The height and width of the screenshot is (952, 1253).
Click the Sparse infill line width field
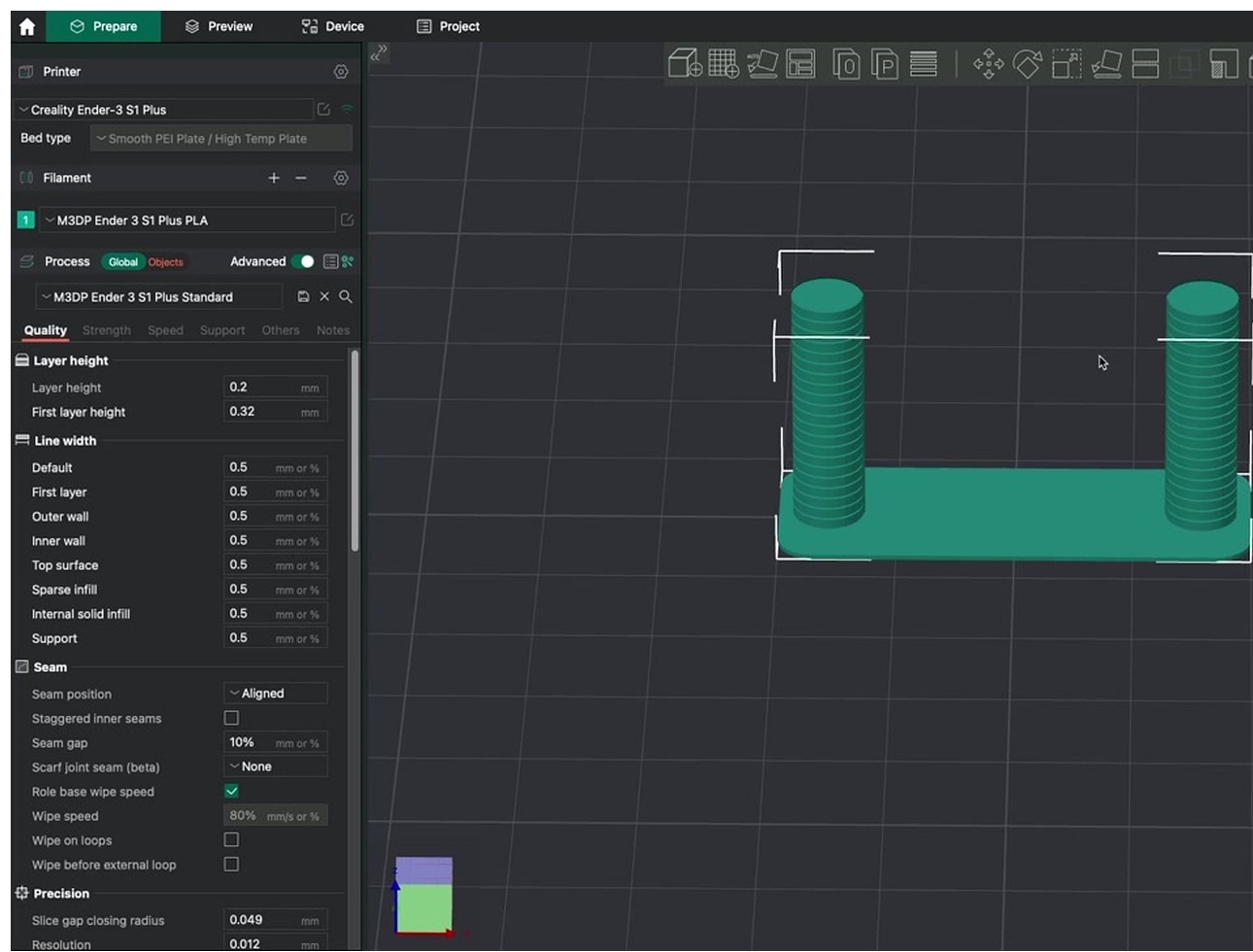coord(276,589)
